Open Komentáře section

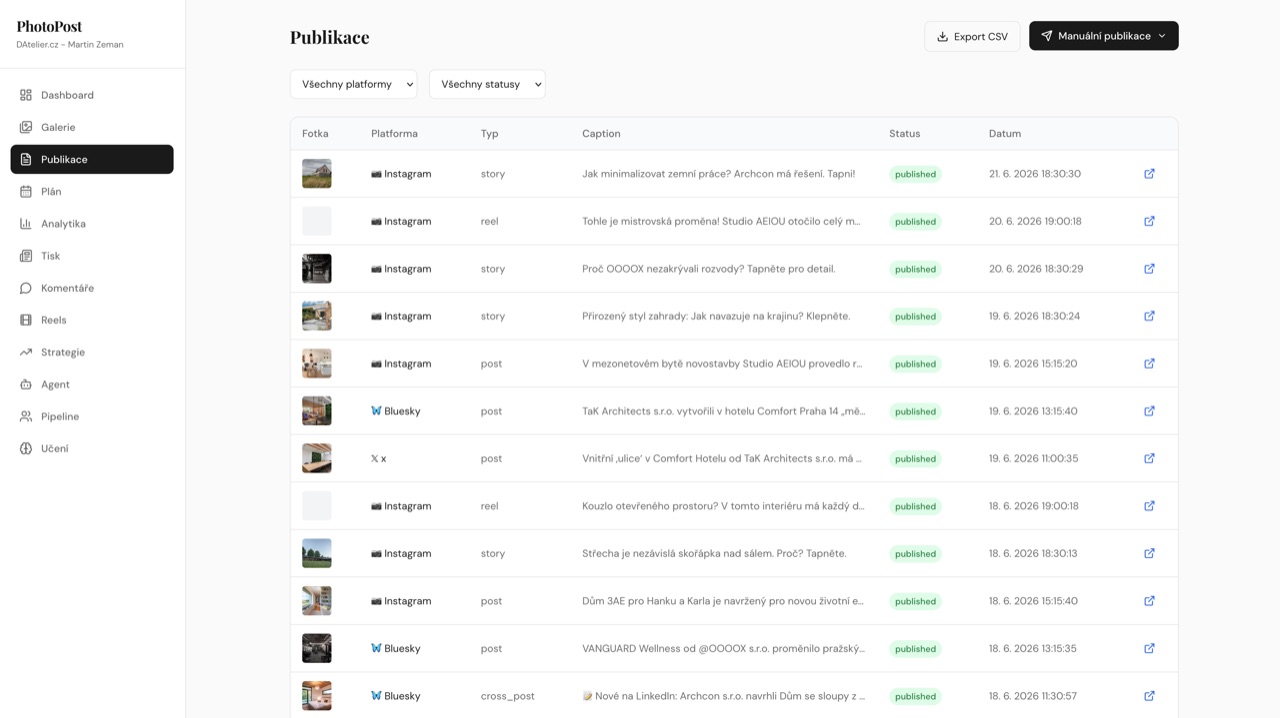click(92, 288)
